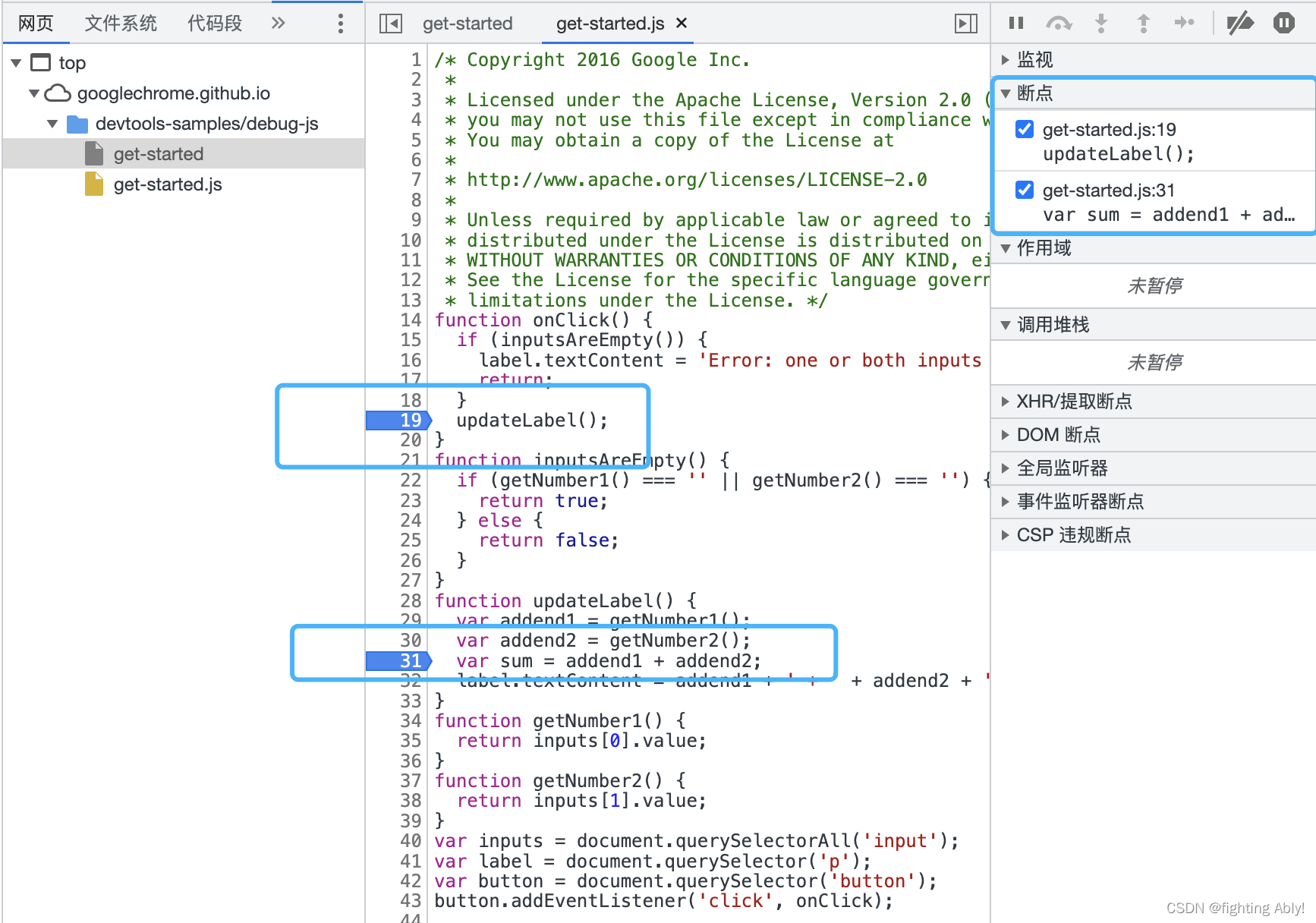Click function getNumber2() on line 37
The image size is (1316, 923).
pyautogui.click(x=560, y=781)
